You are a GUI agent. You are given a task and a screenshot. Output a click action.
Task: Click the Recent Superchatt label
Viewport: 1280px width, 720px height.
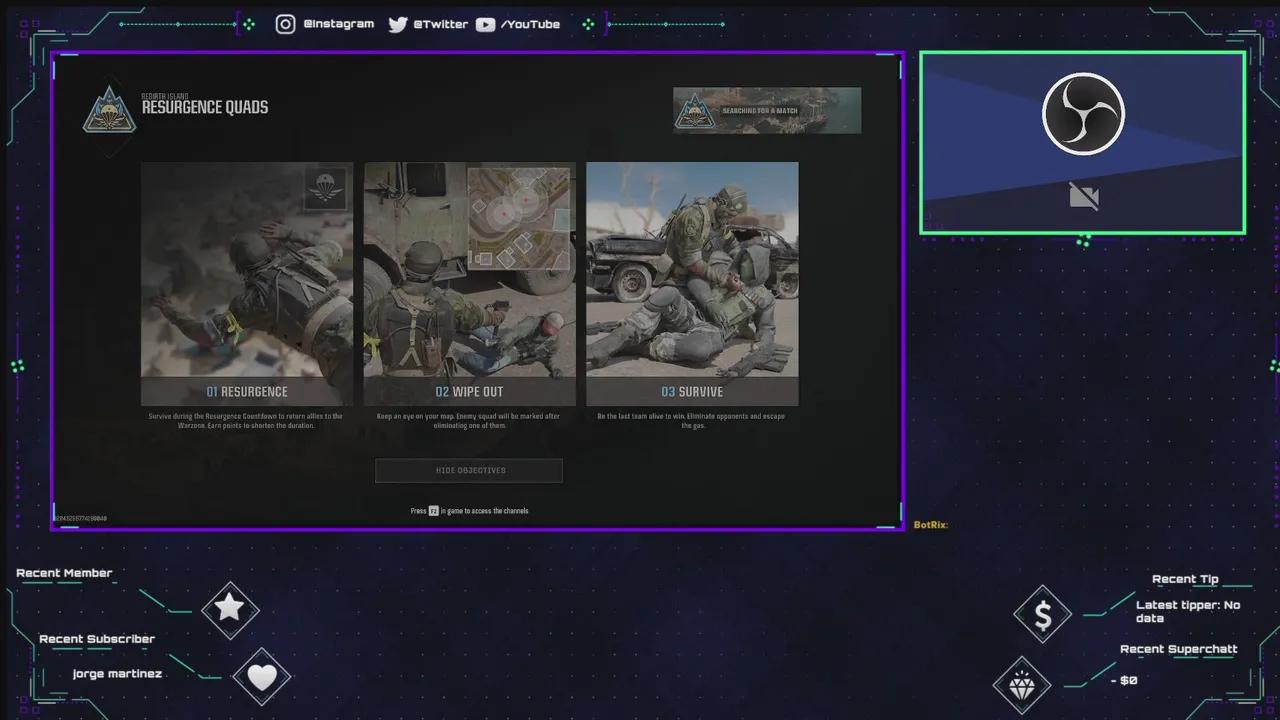pos(1179,649)
